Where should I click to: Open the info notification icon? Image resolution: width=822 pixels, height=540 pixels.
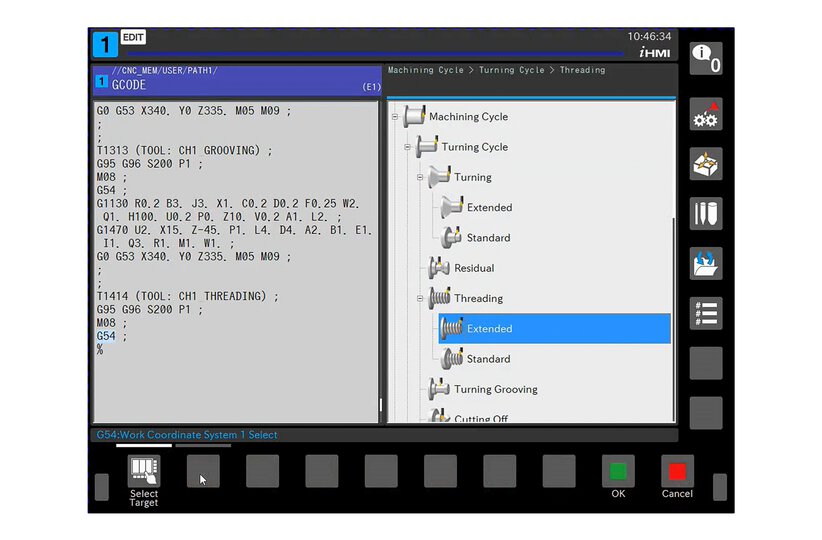pos(705,58)
